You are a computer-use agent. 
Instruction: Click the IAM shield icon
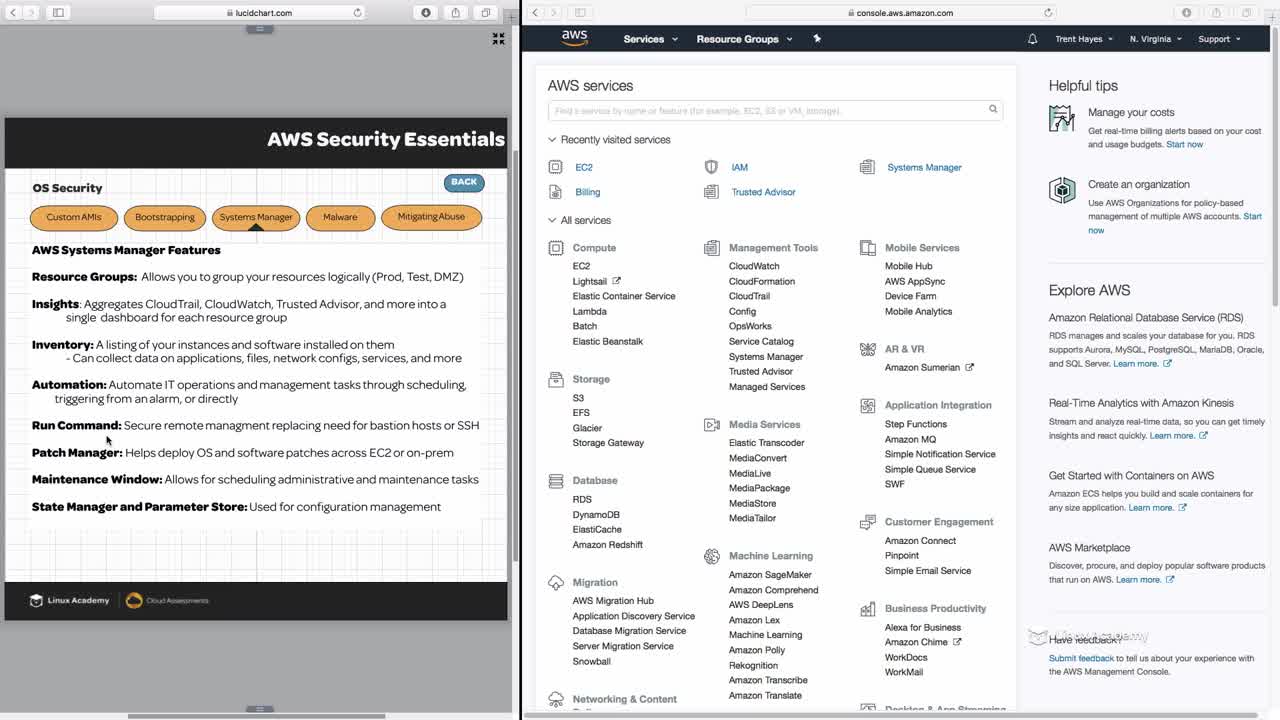[x=711, y=167]
